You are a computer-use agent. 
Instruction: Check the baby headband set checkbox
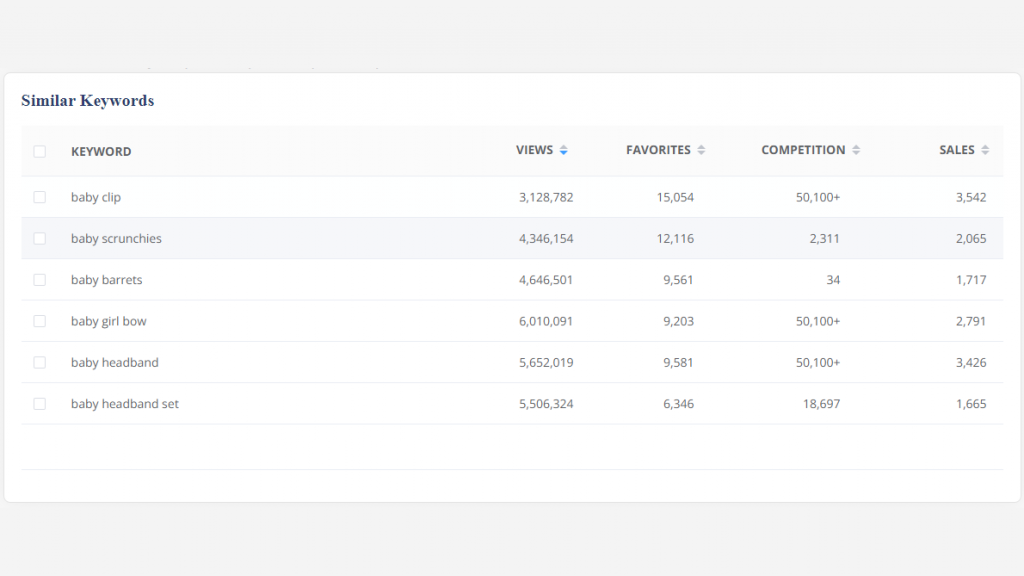click(40, 404)
